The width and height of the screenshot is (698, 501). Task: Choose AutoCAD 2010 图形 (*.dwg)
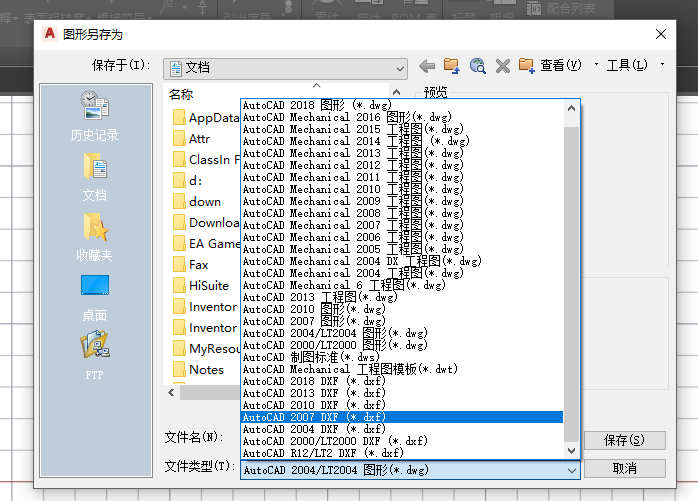pyautogui.click(x=402, y=310)
